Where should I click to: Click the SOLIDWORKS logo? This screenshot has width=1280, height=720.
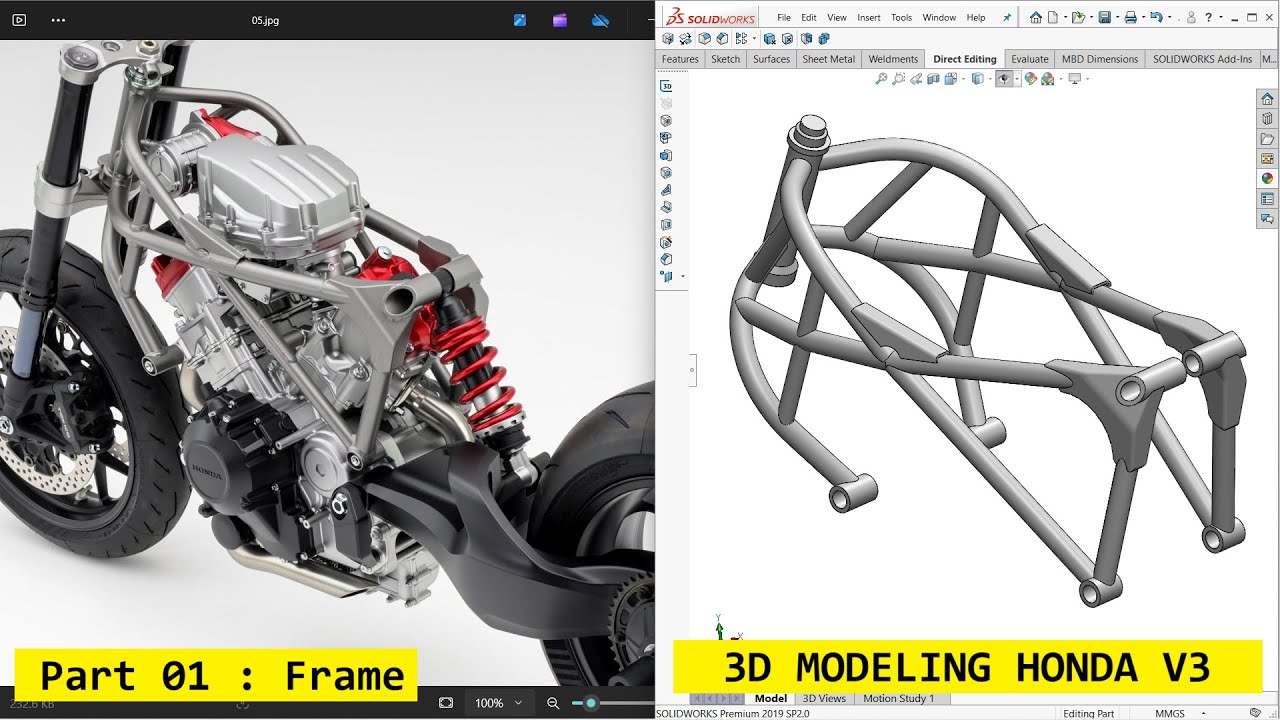click(x=711, y=17)
